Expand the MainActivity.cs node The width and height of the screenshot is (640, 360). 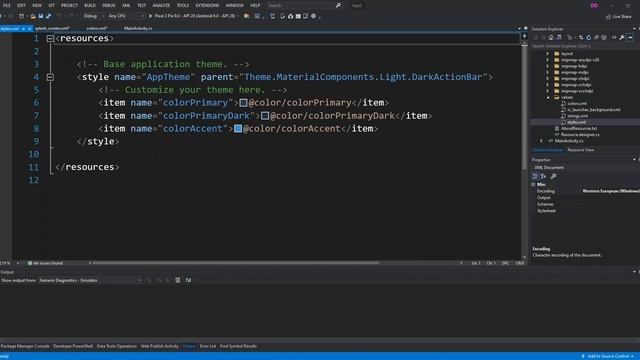pyautogui.click(x=542, y=141)
